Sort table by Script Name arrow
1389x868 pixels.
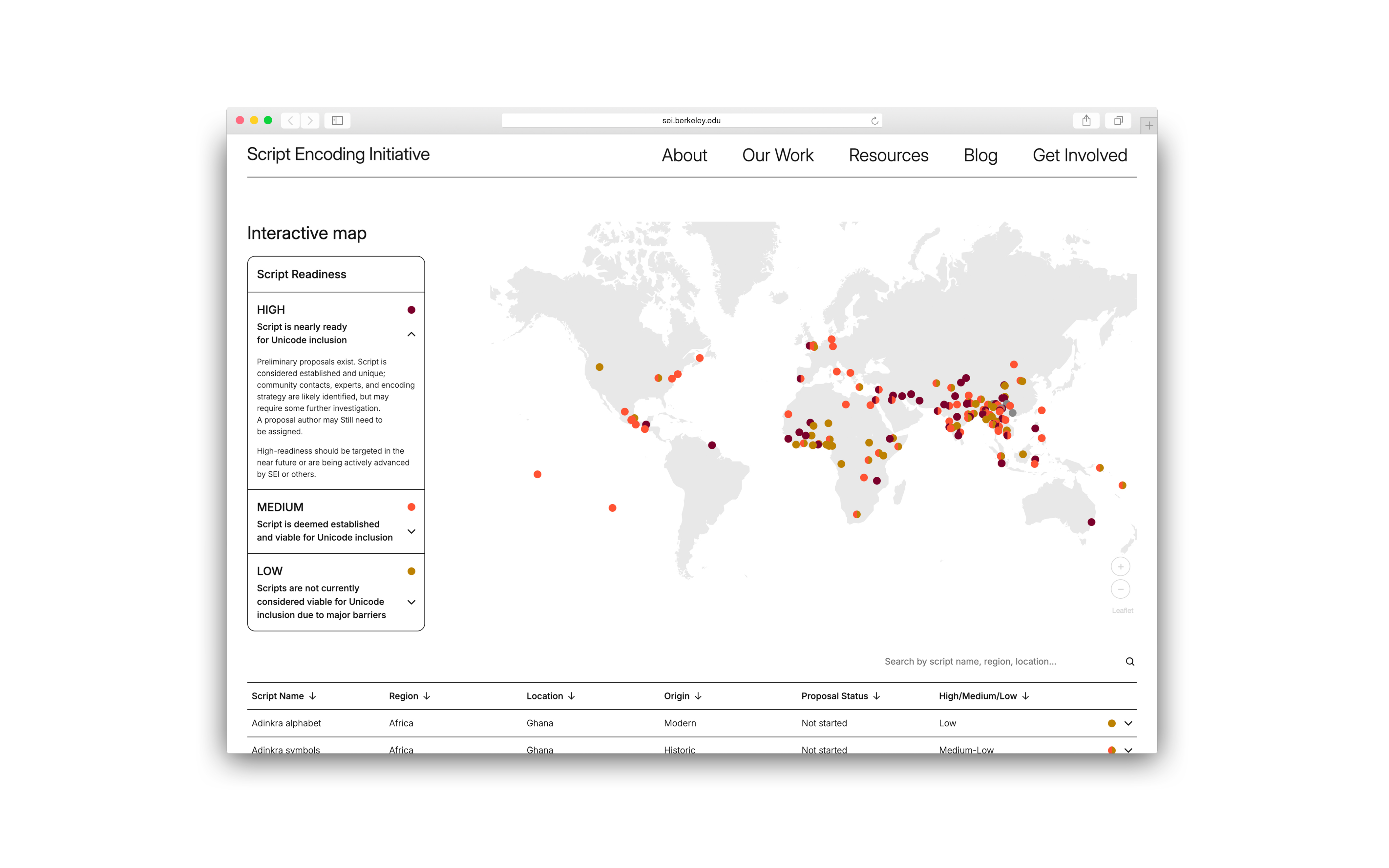pos(312,696)
